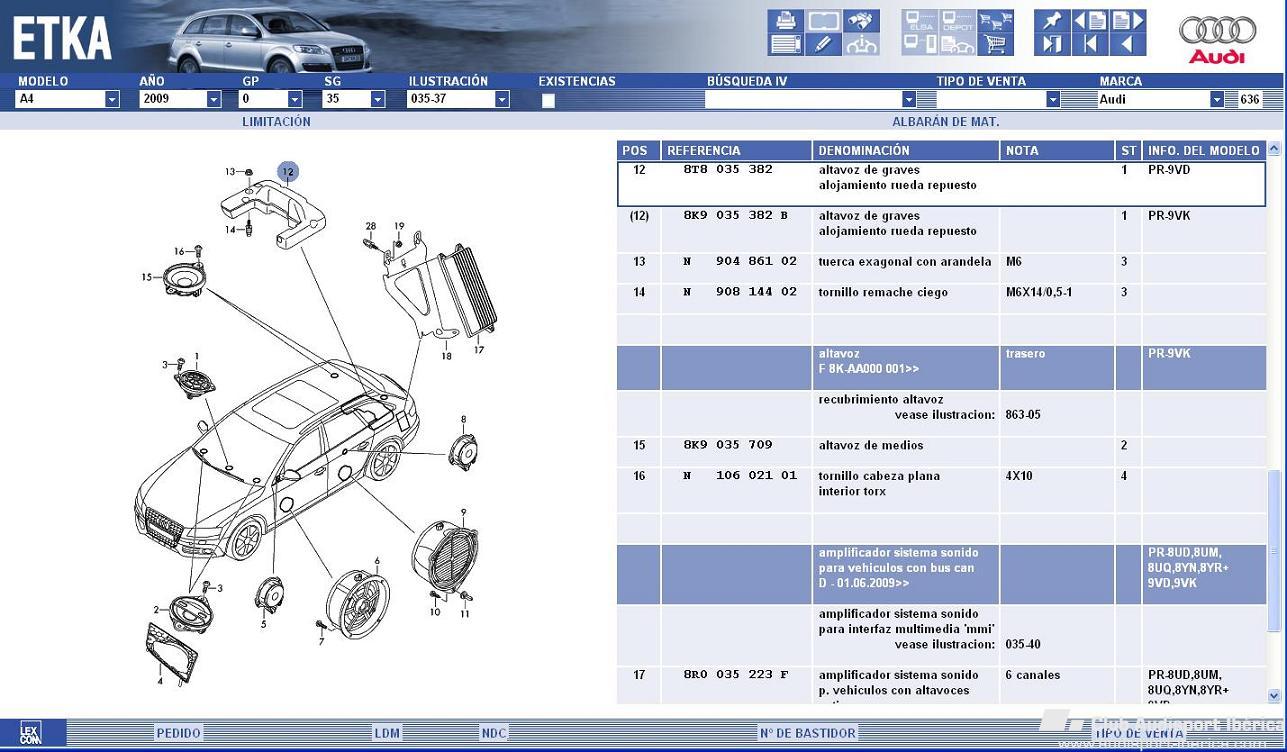Go to next illustration page icon
Screen dimensions: 1287x752
point(1128,21)
